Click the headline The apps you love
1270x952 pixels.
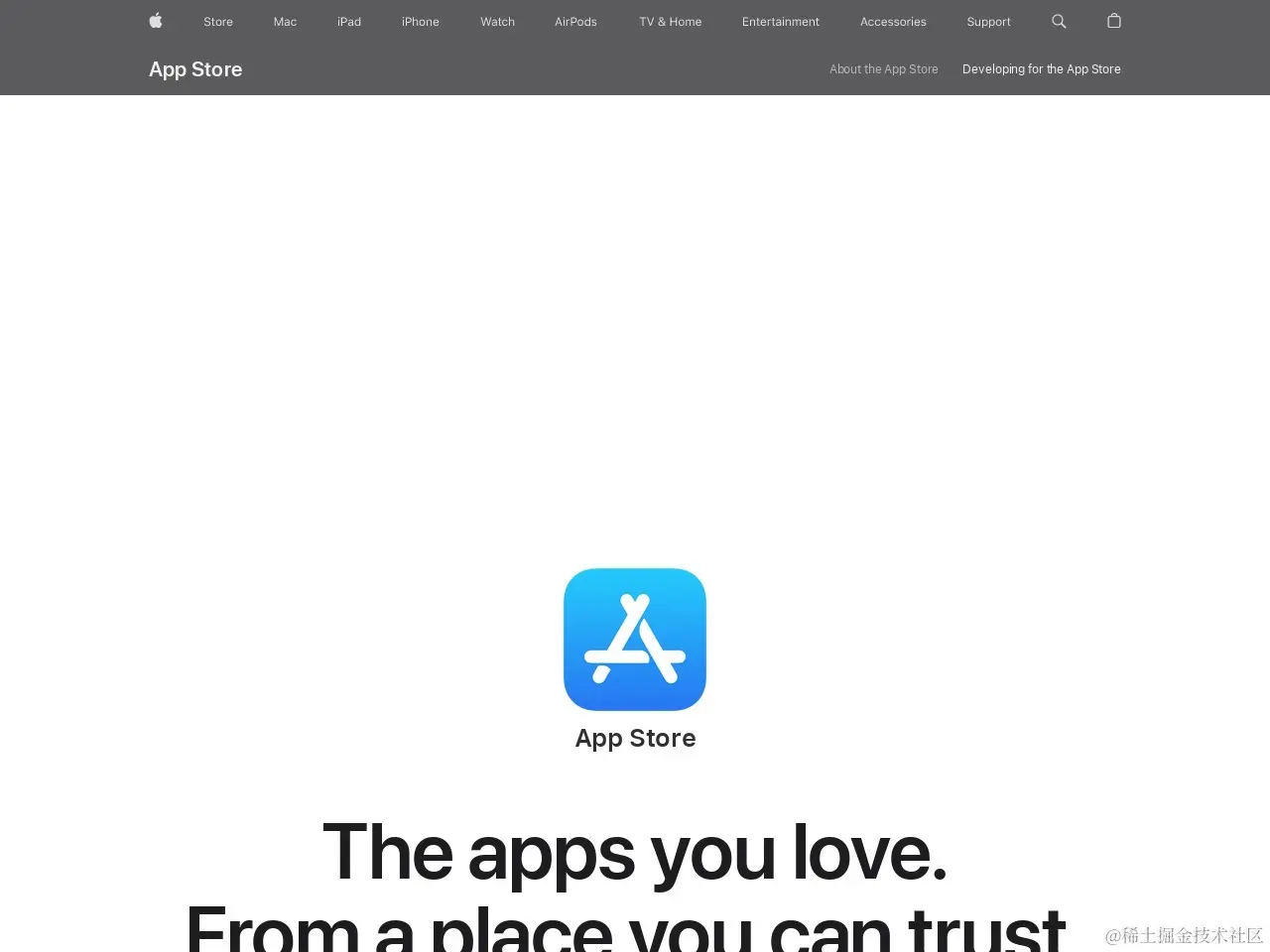point(635,853)
